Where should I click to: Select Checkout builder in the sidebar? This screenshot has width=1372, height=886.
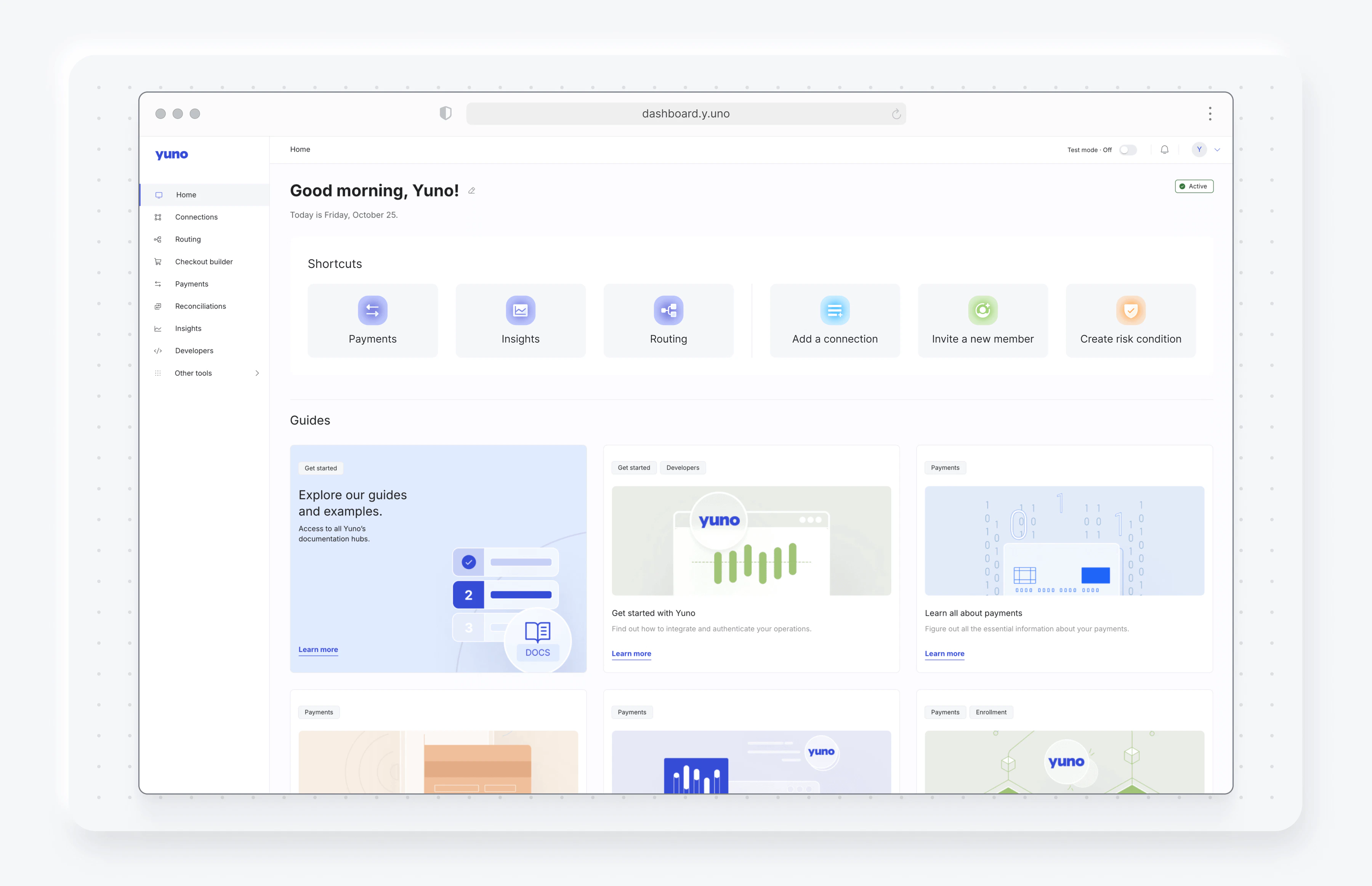point(204,262)
